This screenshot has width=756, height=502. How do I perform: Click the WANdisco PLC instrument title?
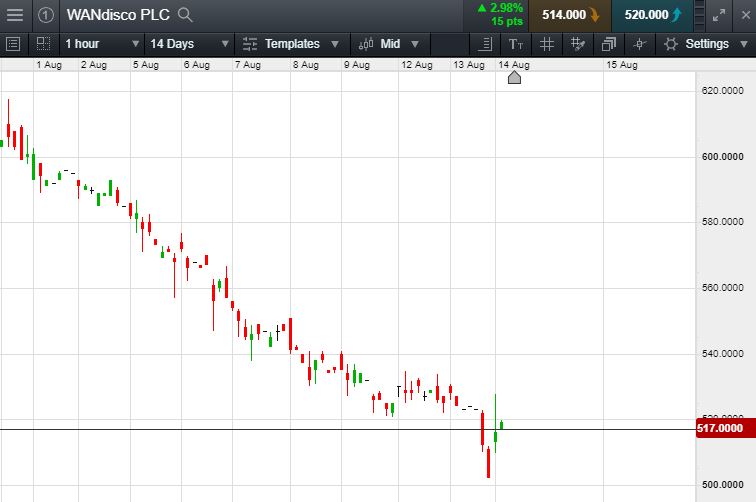118,15
